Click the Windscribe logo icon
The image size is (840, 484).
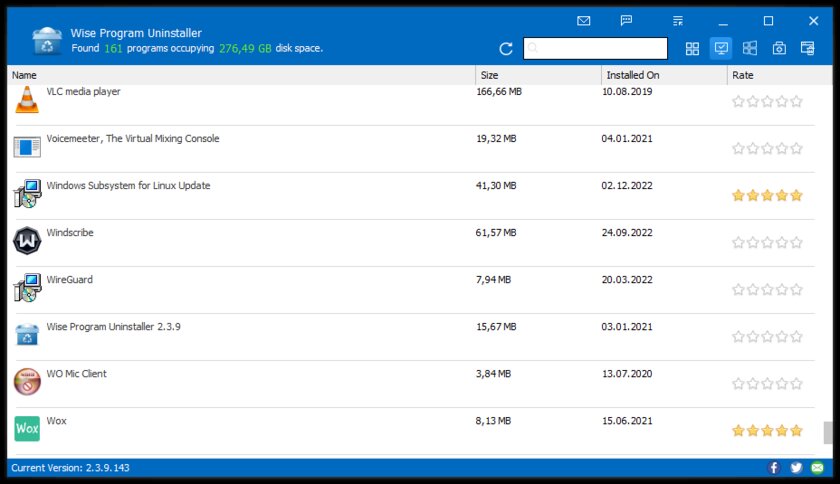point(27,241)
